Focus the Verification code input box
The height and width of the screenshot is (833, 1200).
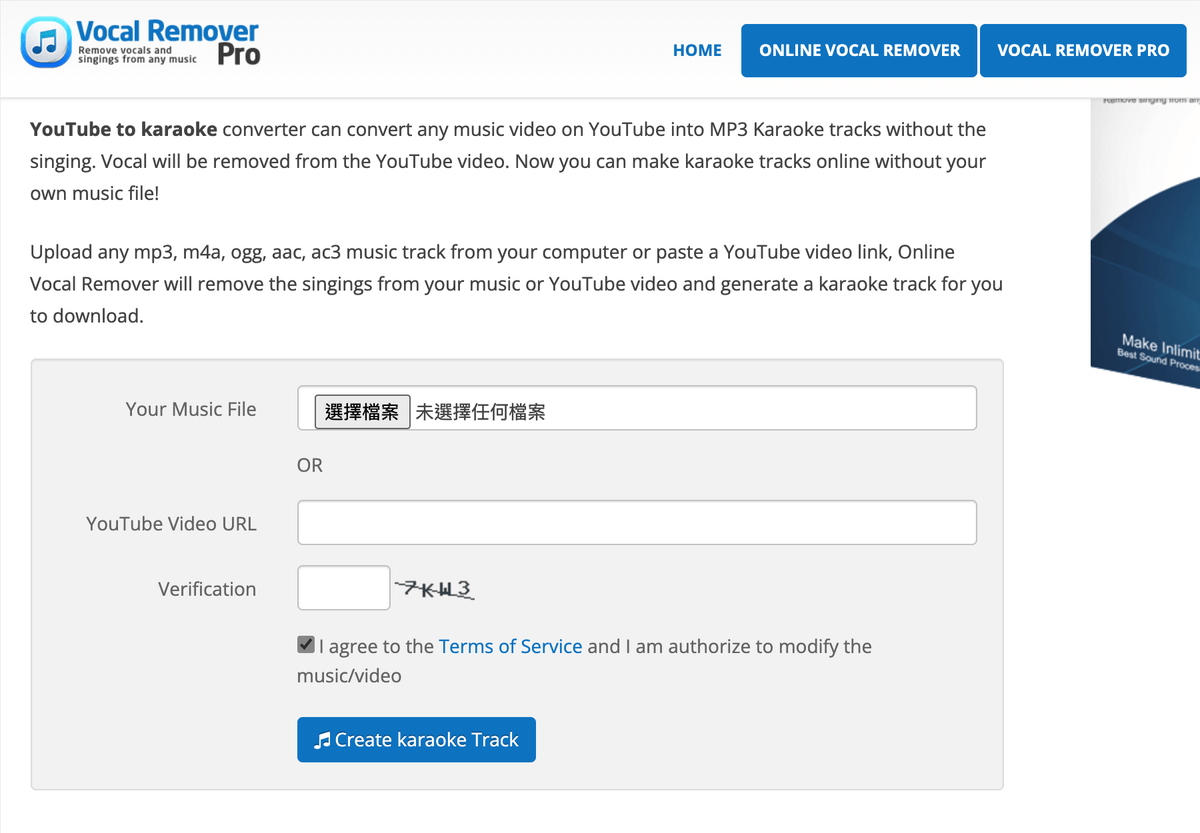click(343, 588)
